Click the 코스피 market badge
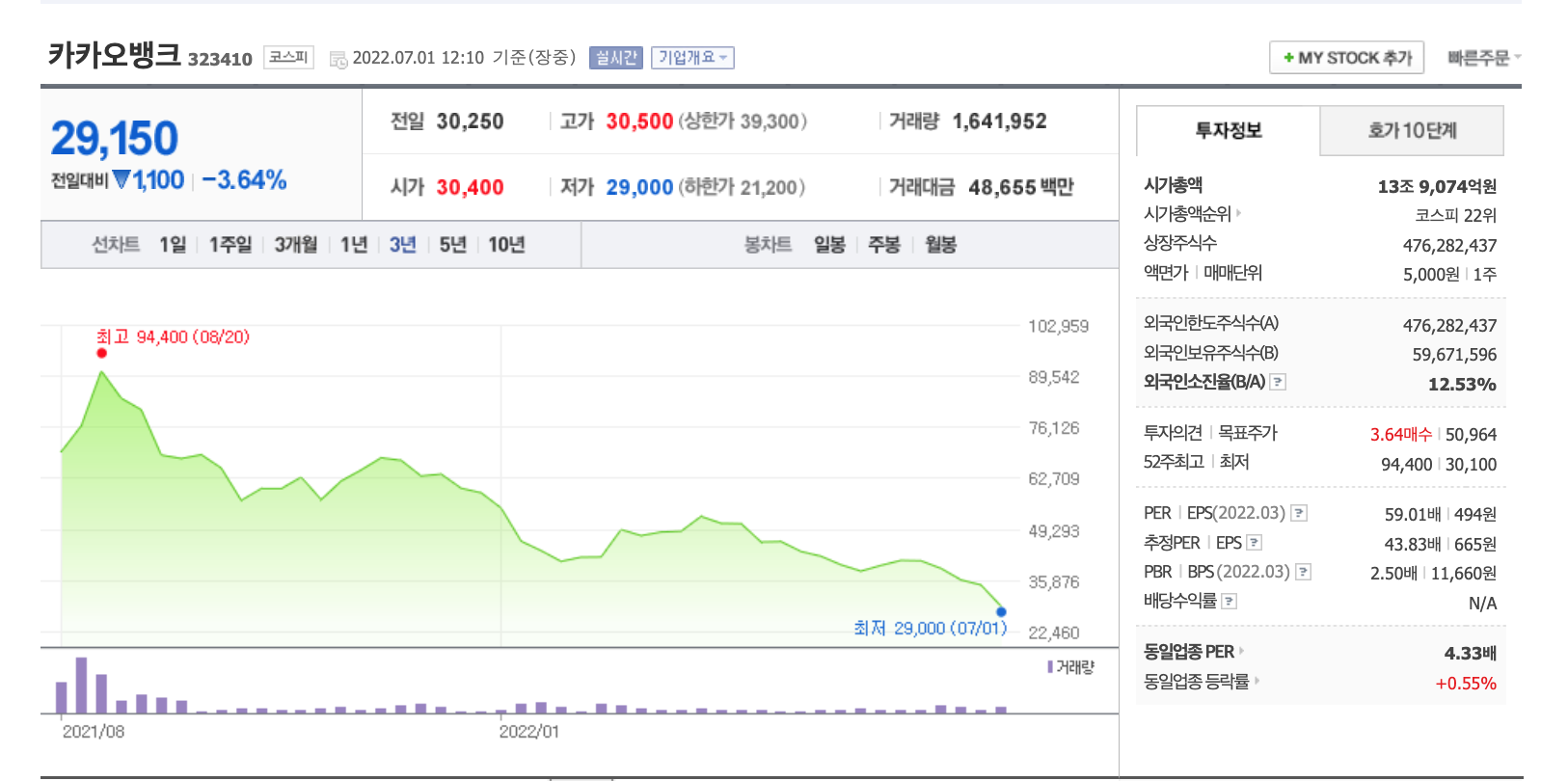 [288, 58]
